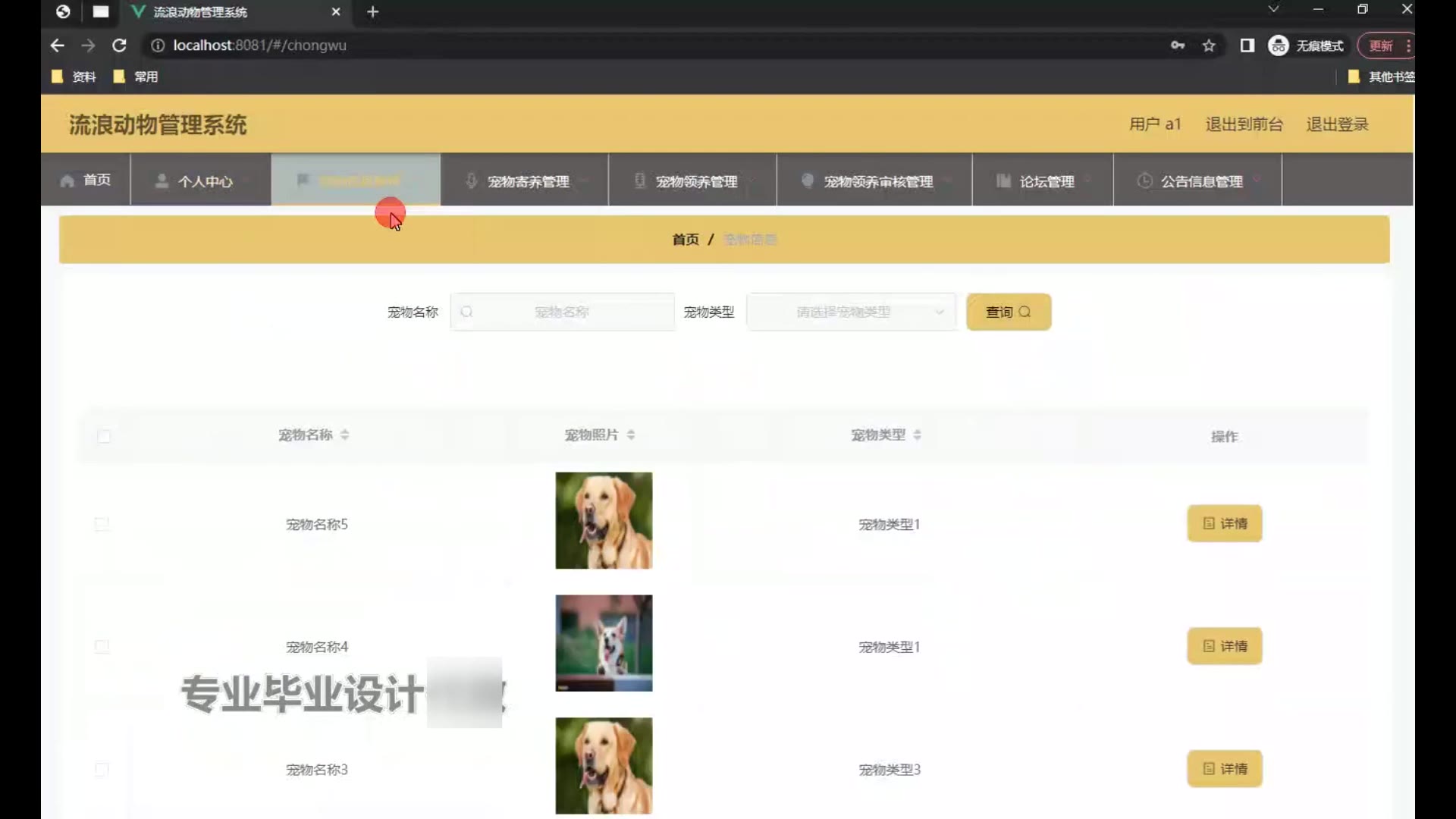Sort the table by the 宠物类型 column arrows
Screen dimensions: 1456x819
point(918,435)
